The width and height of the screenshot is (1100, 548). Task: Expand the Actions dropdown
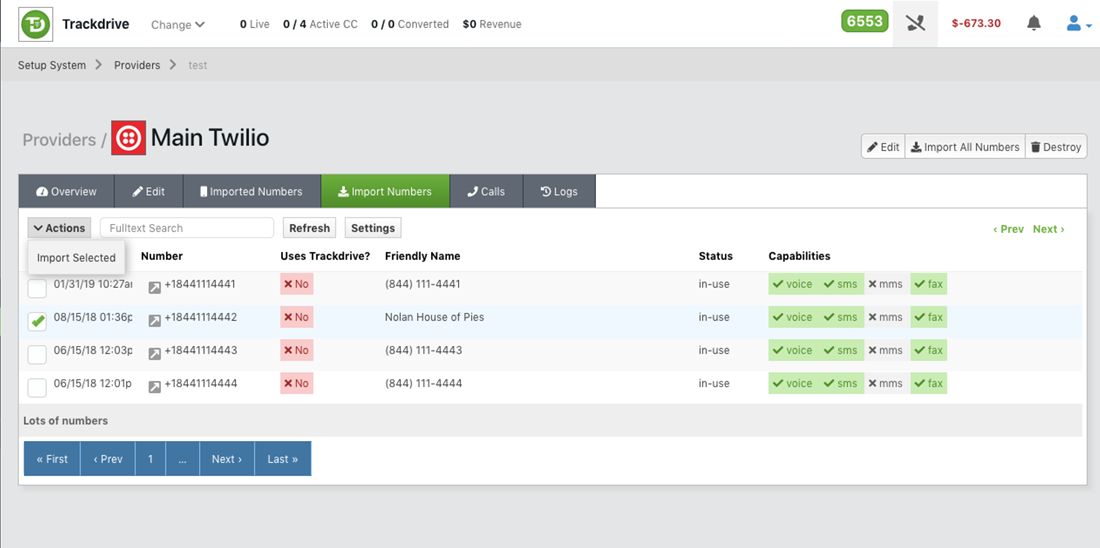point(60,228)
